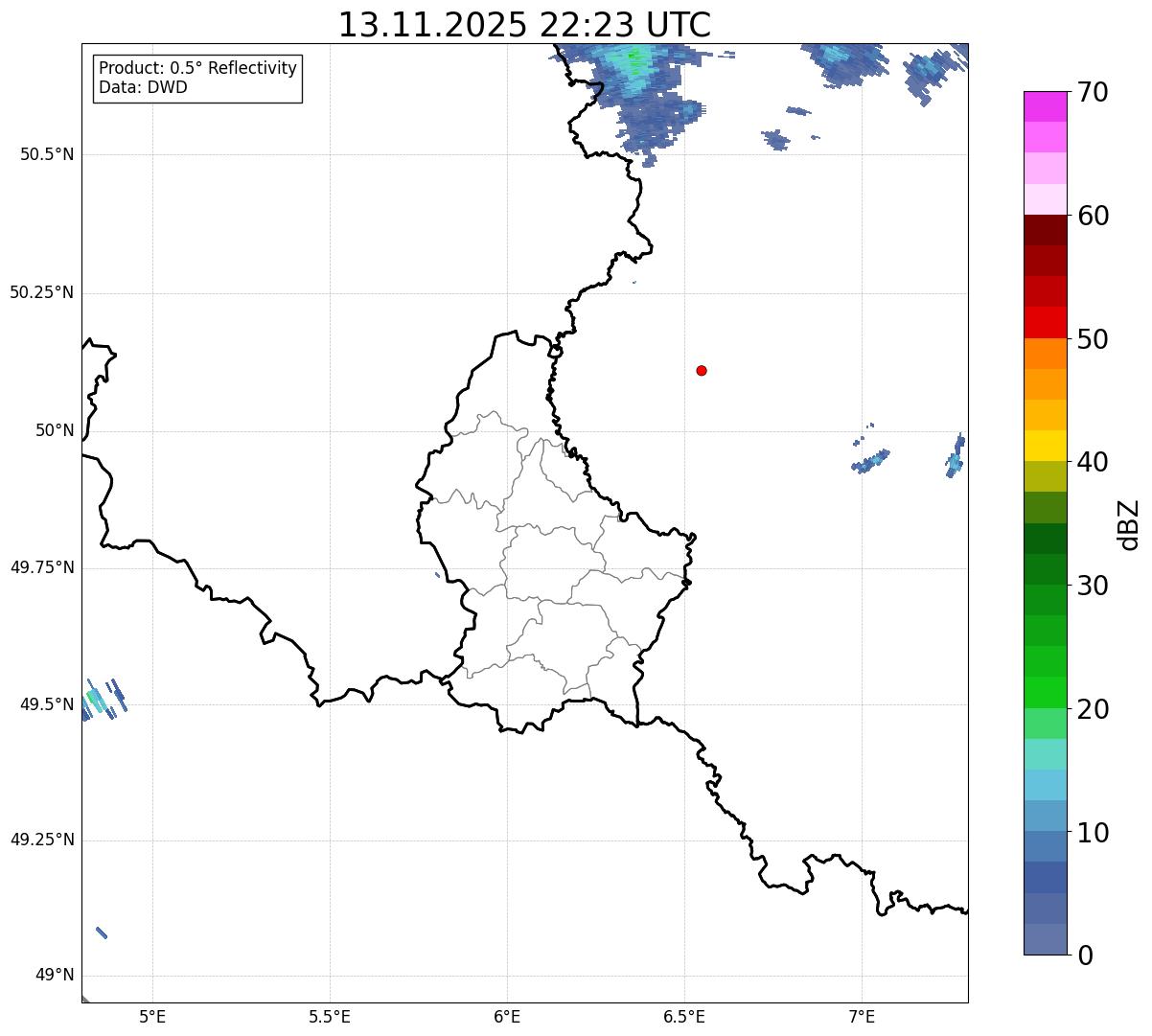Select the magenta swatch atop the colorbar
1152x1036 pixels.
(x=1044, y=106)
